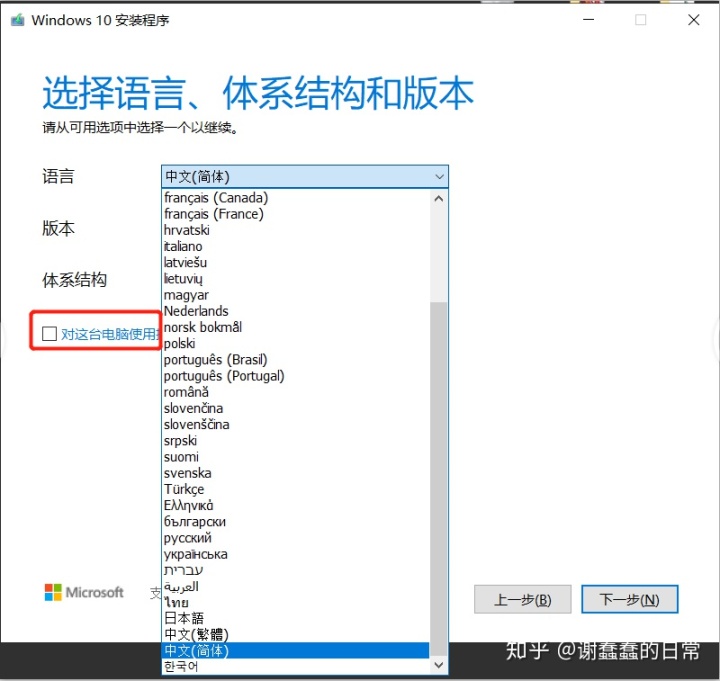Screen dimensions: 720x681
Task: Pick русский in the language list
Action: click(x=296, y=538)
